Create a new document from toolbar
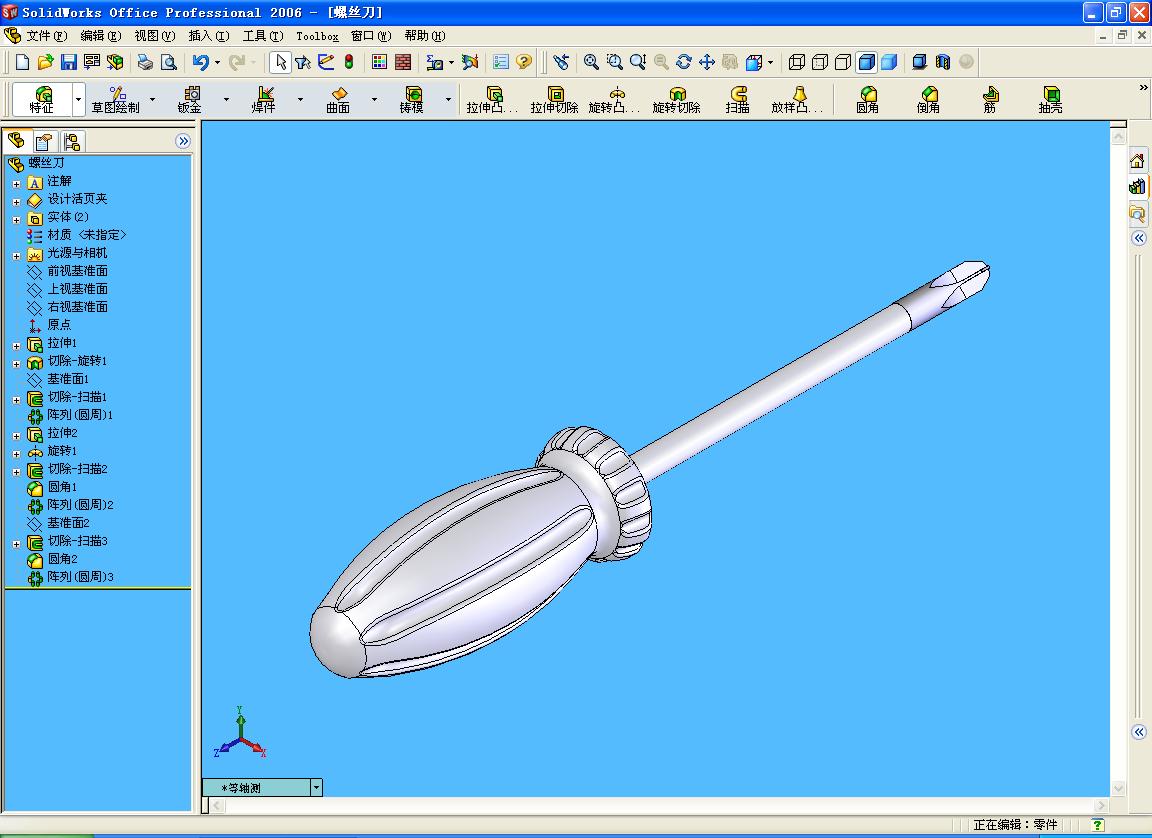The image size is (1152, 838). [22, 62]
